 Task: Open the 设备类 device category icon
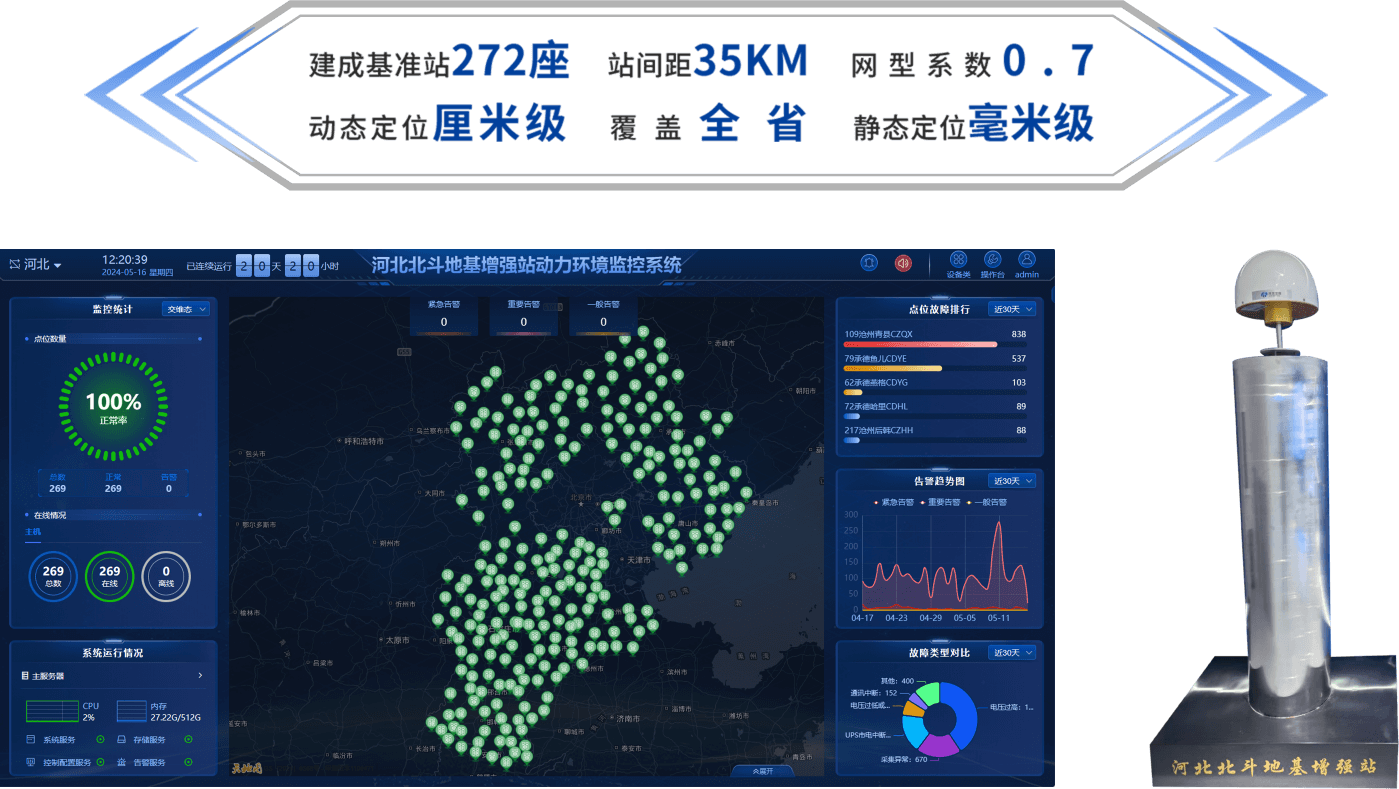[958, 260]
